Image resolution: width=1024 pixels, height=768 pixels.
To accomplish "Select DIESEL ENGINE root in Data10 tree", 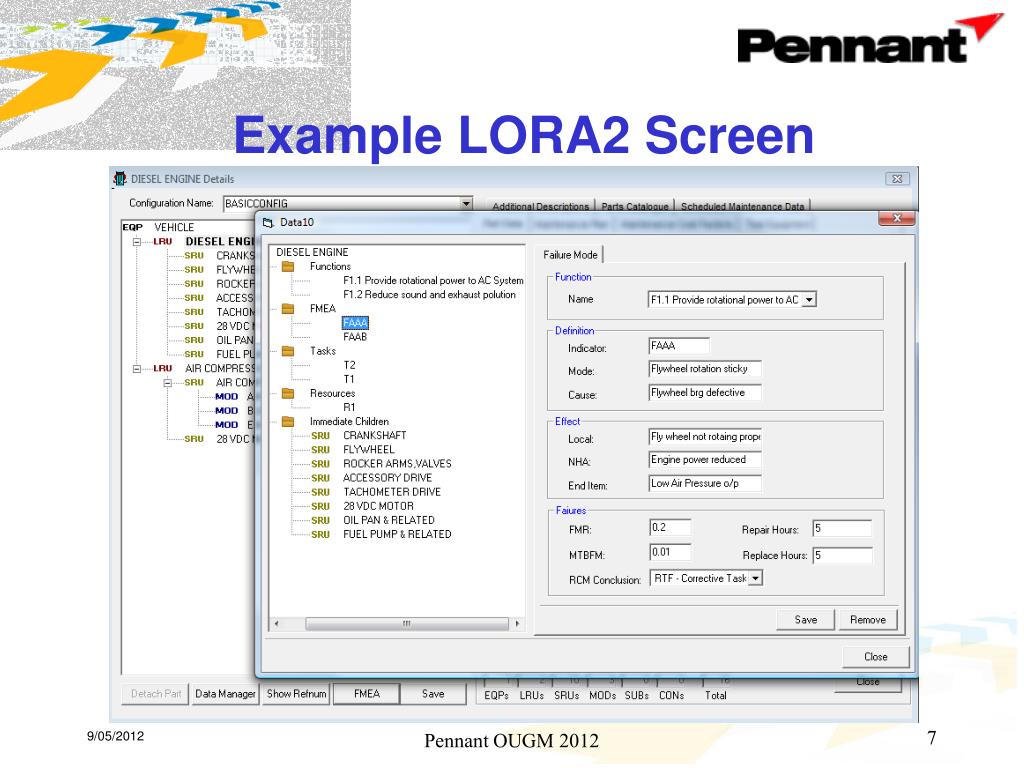I will coord(312,252).
